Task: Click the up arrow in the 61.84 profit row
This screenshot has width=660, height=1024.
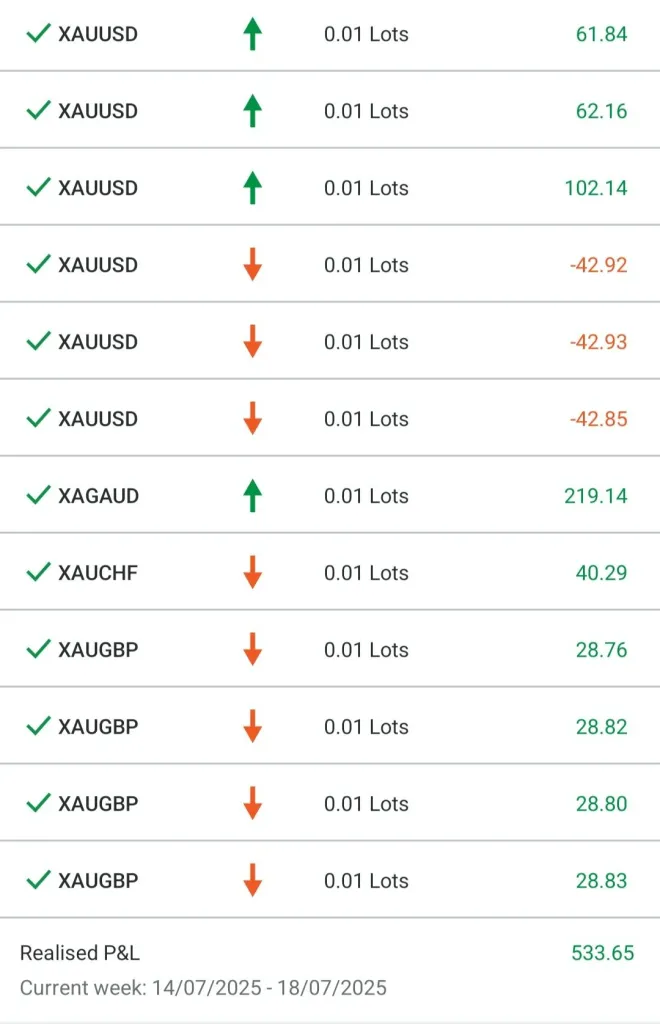Action: pos(252,34)
